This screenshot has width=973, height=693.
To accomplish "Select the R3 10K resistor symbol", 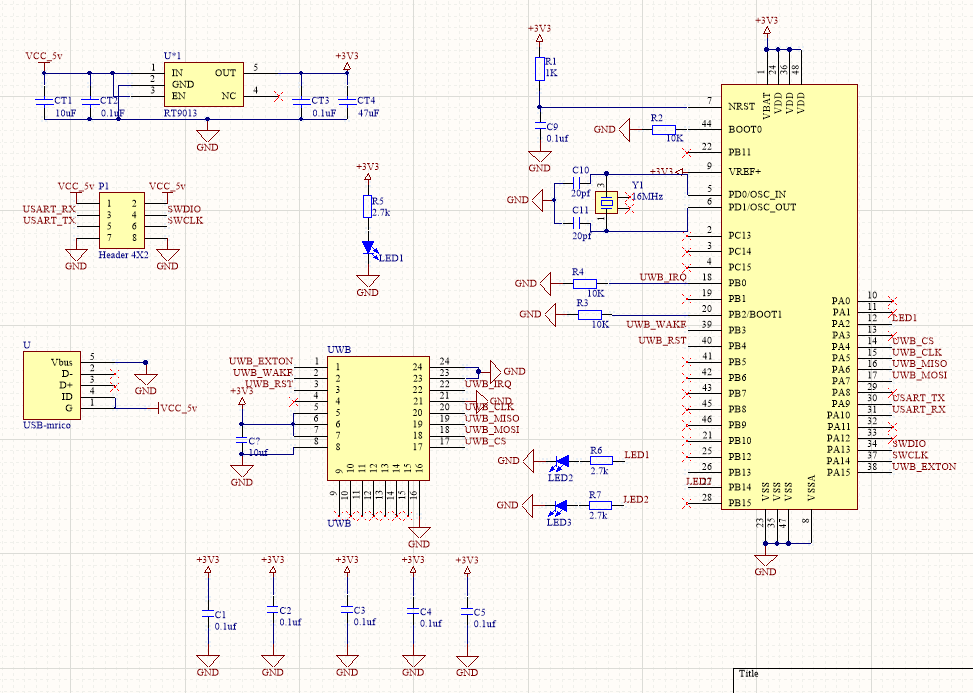I will [590, 315].
